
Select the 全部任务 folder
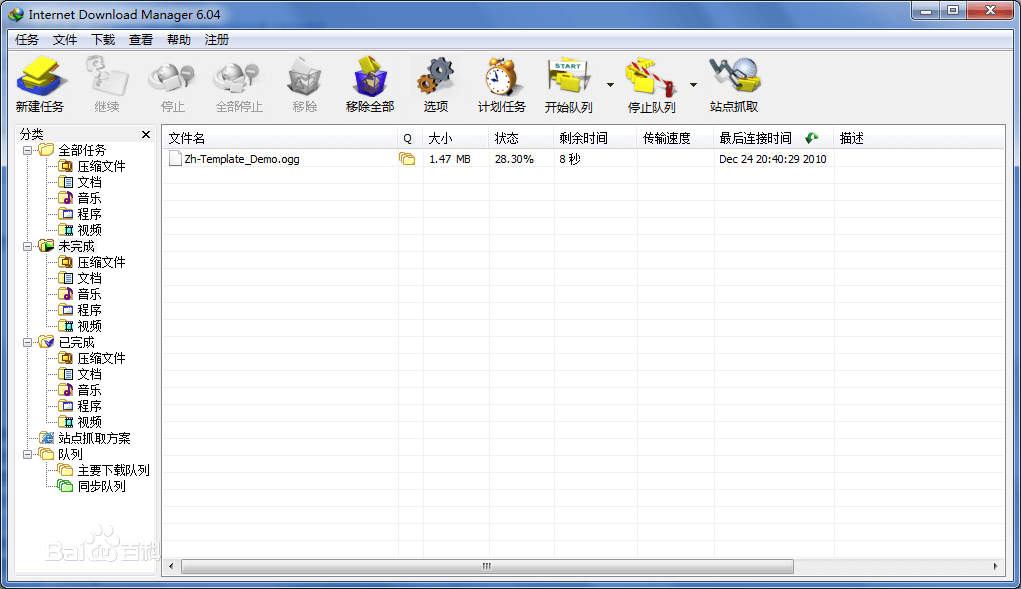point(81,150)
